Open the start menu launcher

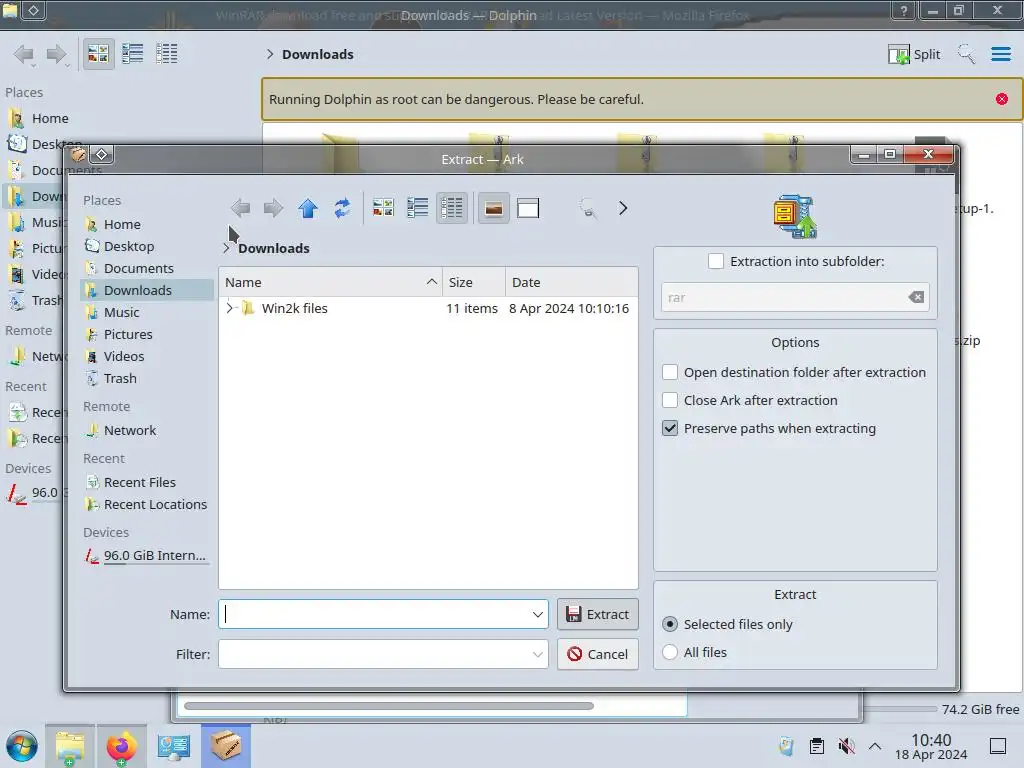[x=22, y=746]
